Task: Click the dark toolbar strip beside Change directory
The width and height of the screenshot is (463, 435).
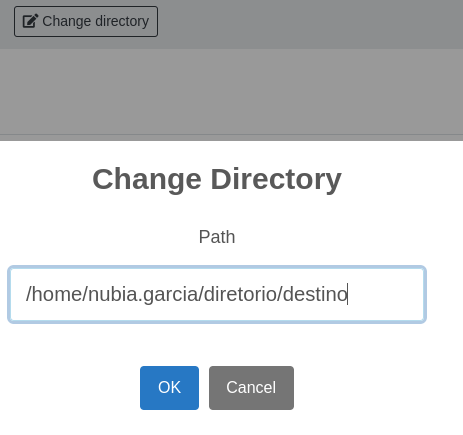Action: (310, 24)
